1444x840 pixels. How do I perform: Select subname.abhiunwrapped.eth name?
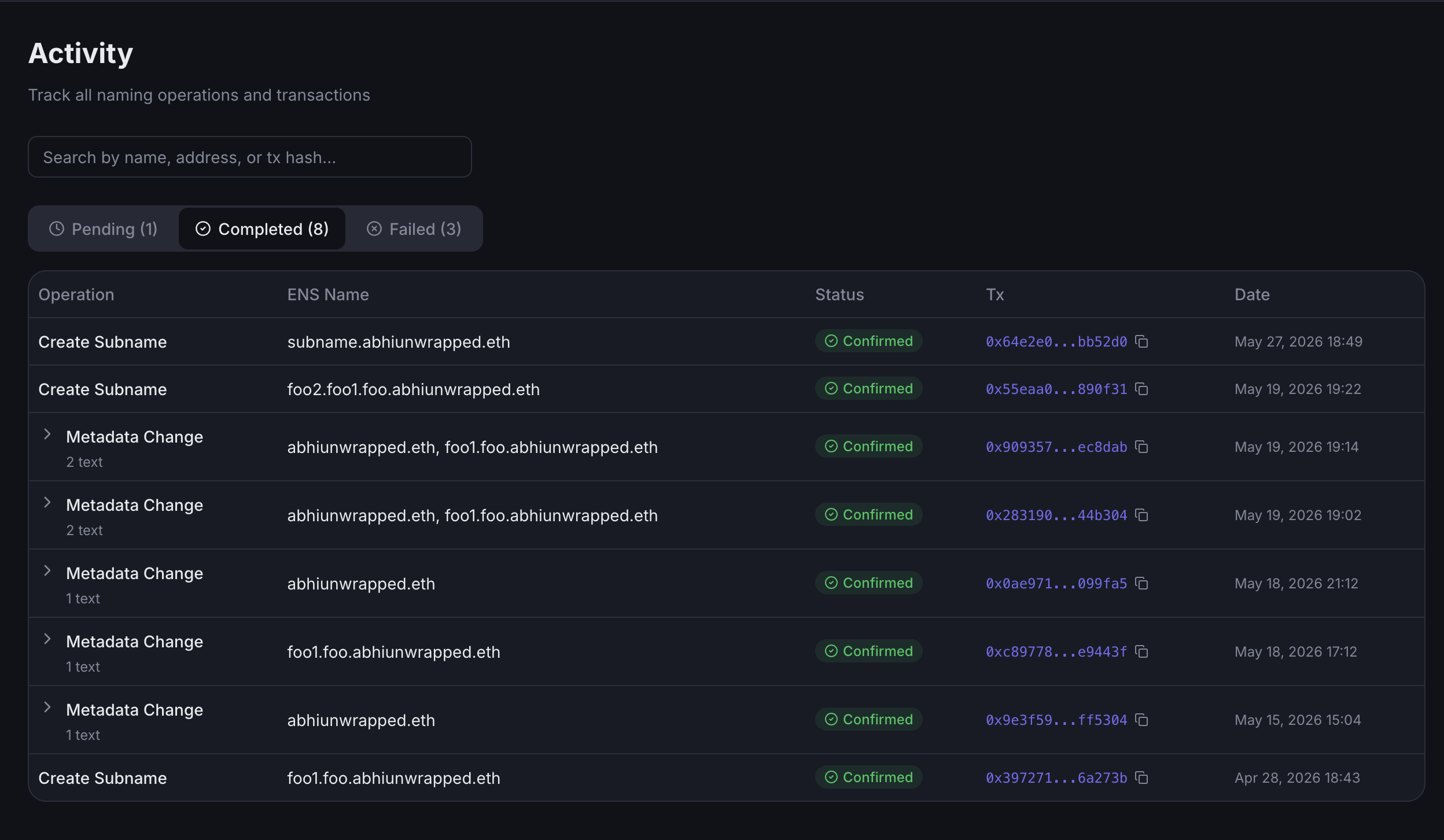click(399, 342)
